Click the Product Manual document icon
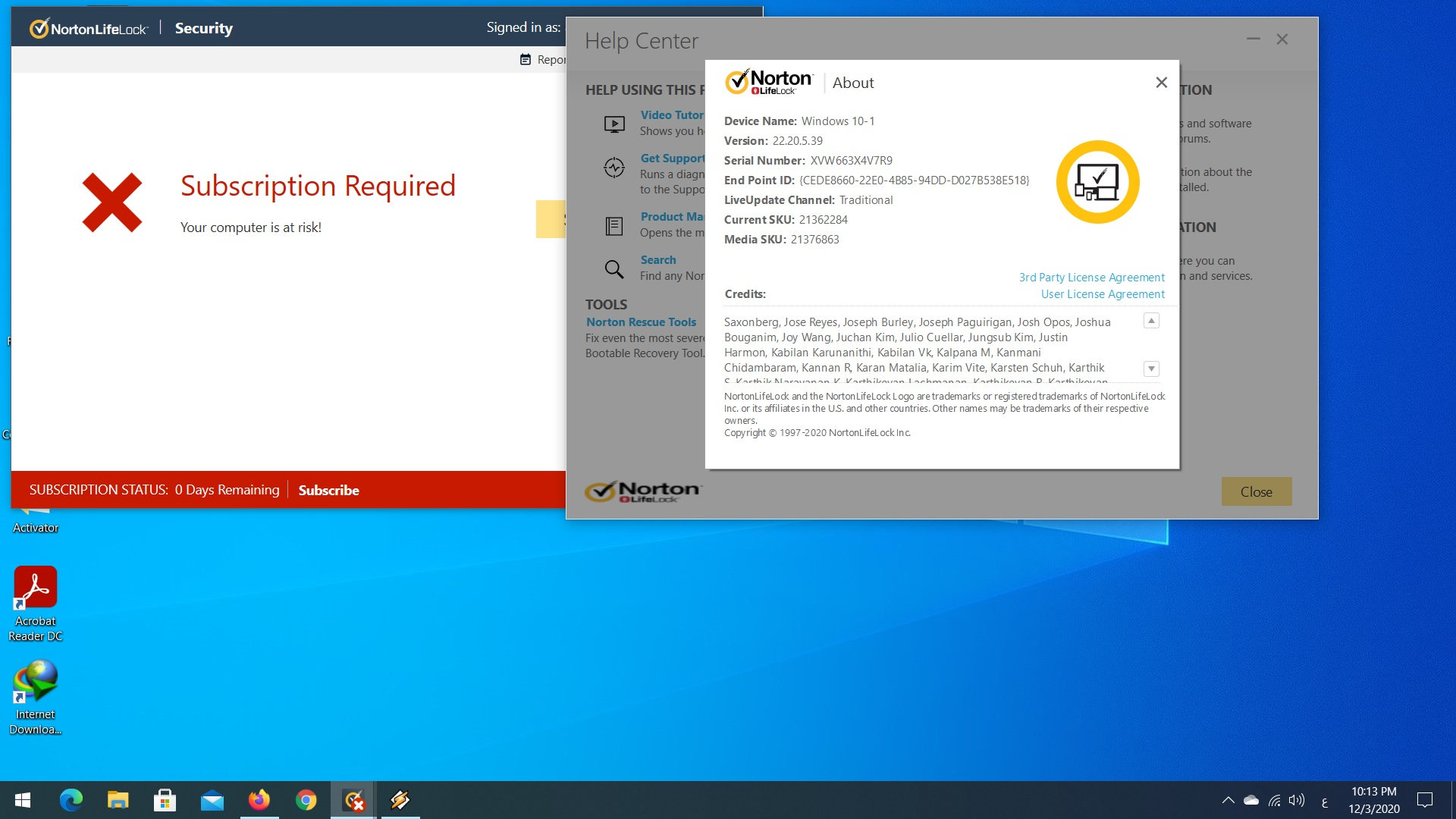The height and width of the screenshot is (819, 1456). coord(614,225)
